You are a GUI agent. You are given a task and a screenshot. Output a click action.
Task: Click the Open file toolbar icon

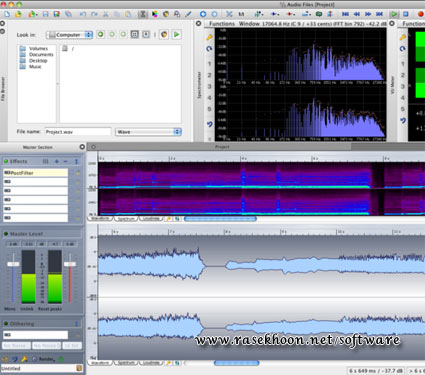pyautogui.click(x=18, y=14)
